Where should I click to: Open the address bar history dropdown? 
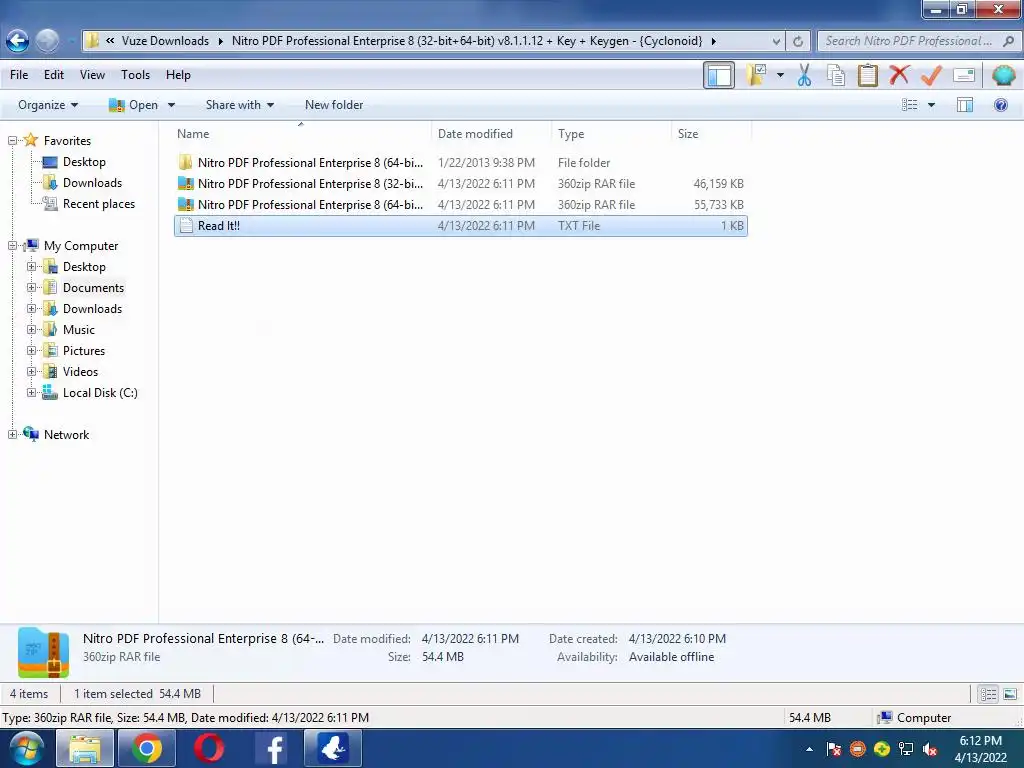tap(776, 41)
